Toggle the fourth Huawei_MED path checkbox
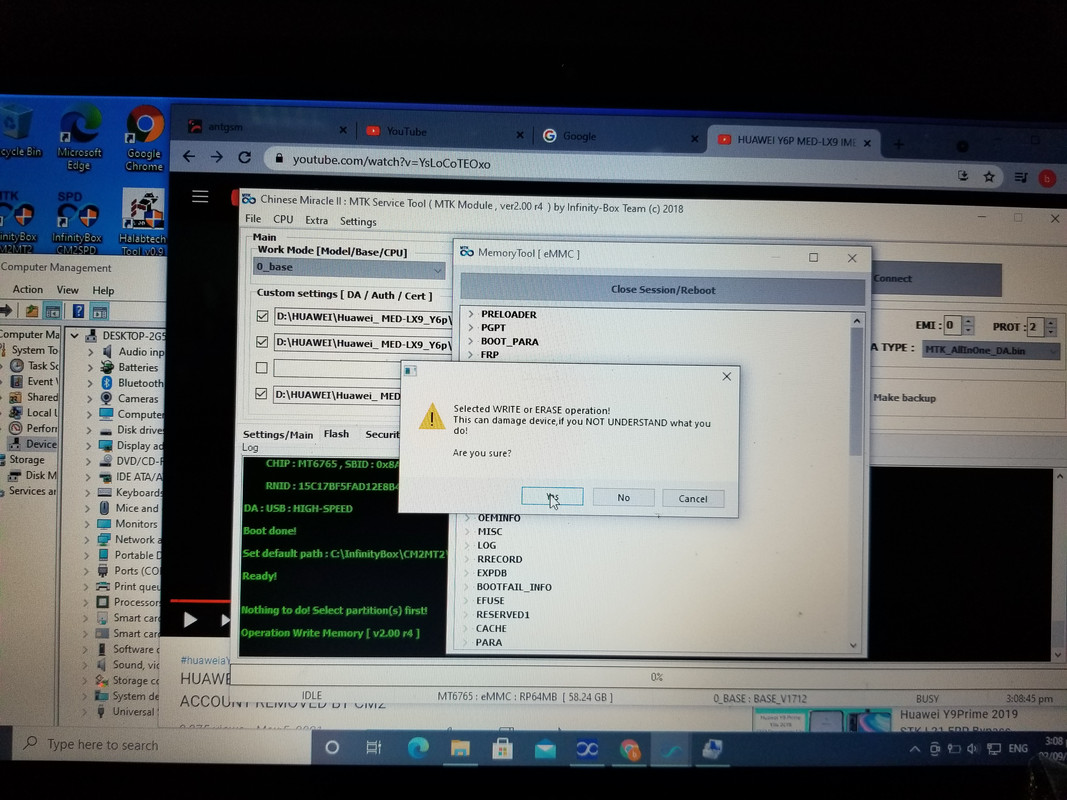This screenshot has width=1067, height=800. 261,394
